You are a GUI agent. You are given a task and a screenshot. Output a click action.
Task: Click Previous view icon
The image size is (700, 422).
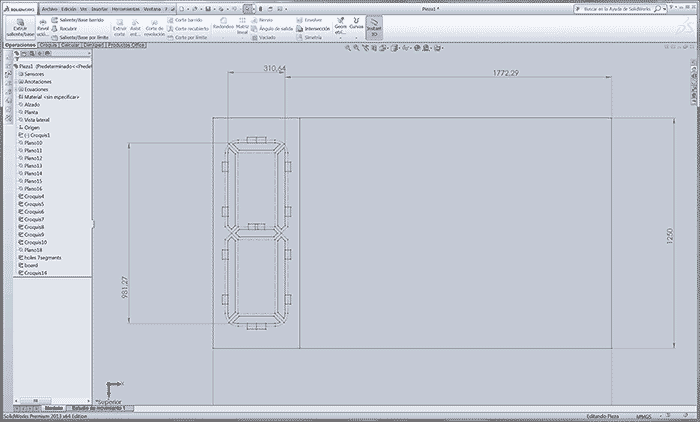[365, 48]
